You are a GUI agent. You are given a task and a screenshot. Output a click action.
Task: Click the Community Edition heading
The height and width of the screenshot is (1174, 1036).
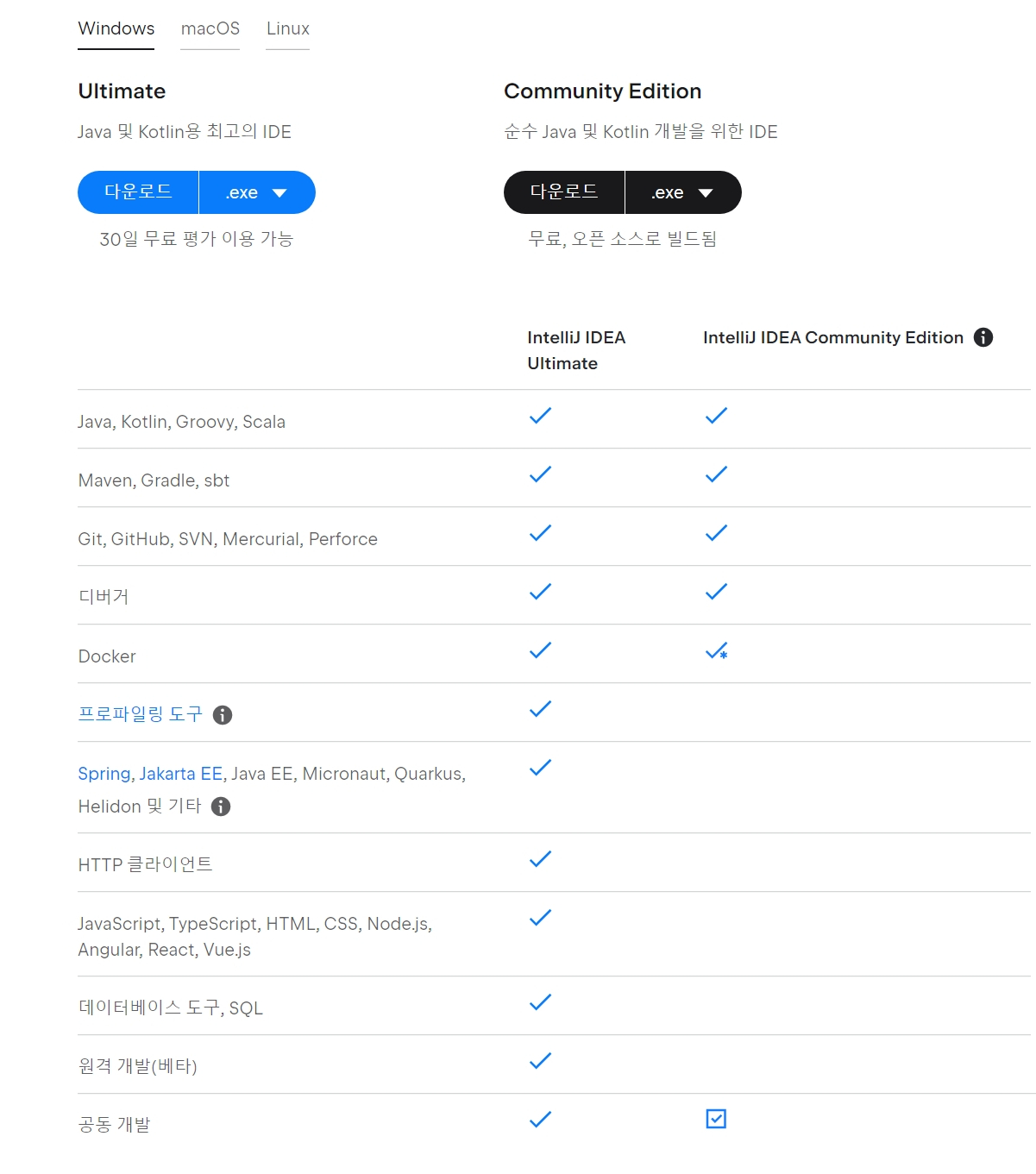(602, 91)
